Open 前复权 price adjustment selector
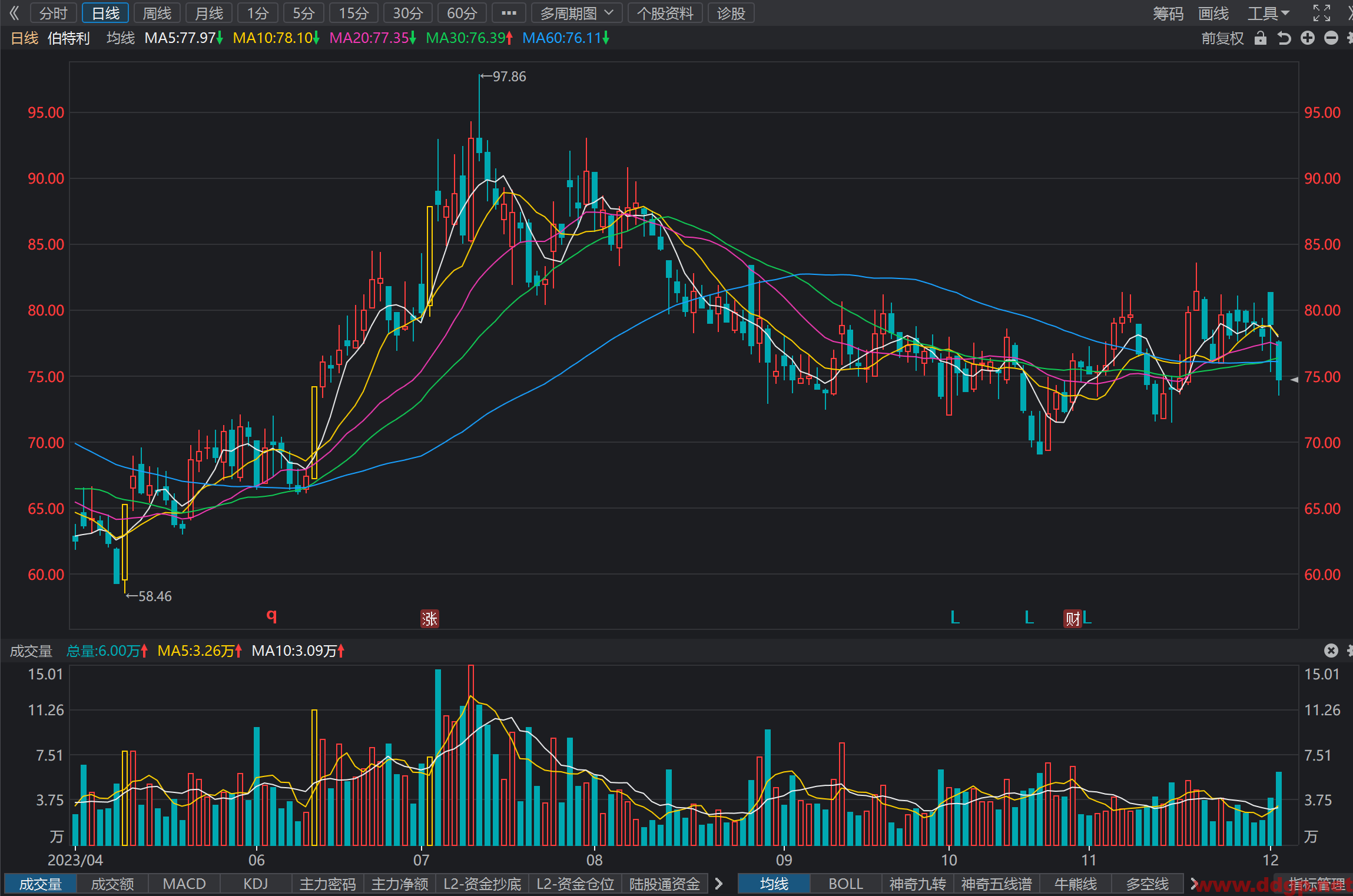 pyautogui.click(x=1222, y=38)
